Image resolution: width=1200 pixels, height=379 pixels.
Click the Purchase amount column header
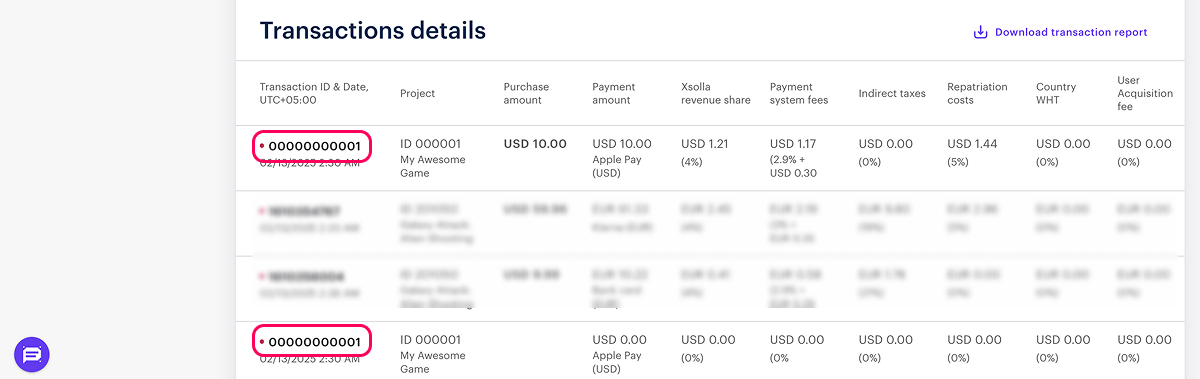click(x=526, y=93)
